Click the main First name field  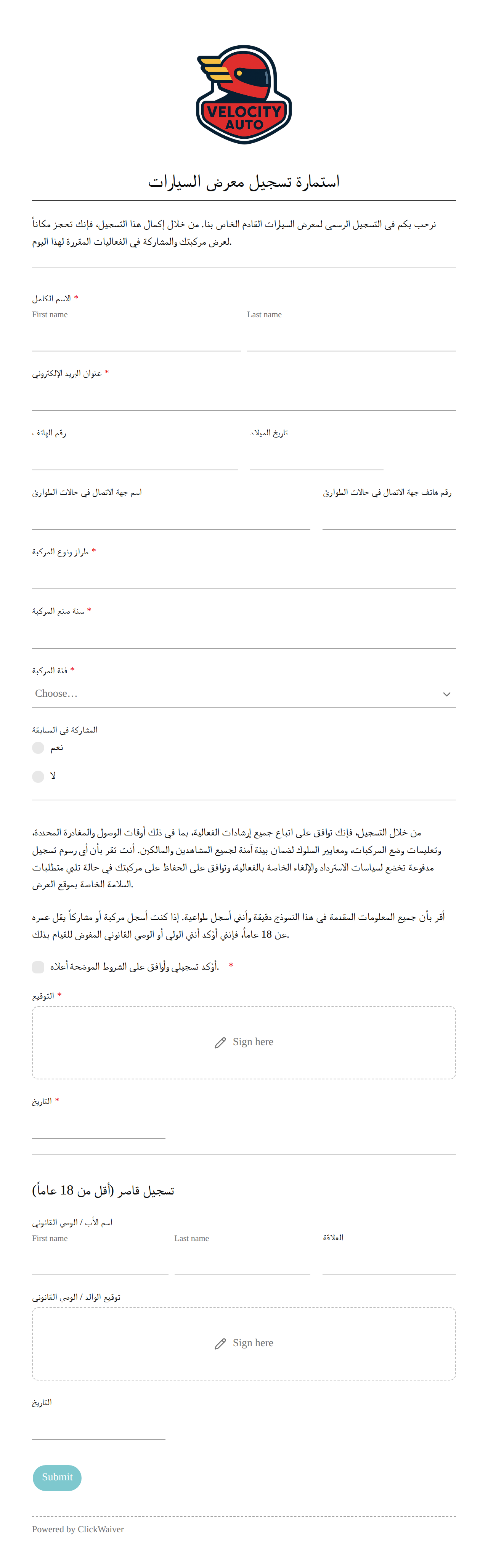point(136,338)
